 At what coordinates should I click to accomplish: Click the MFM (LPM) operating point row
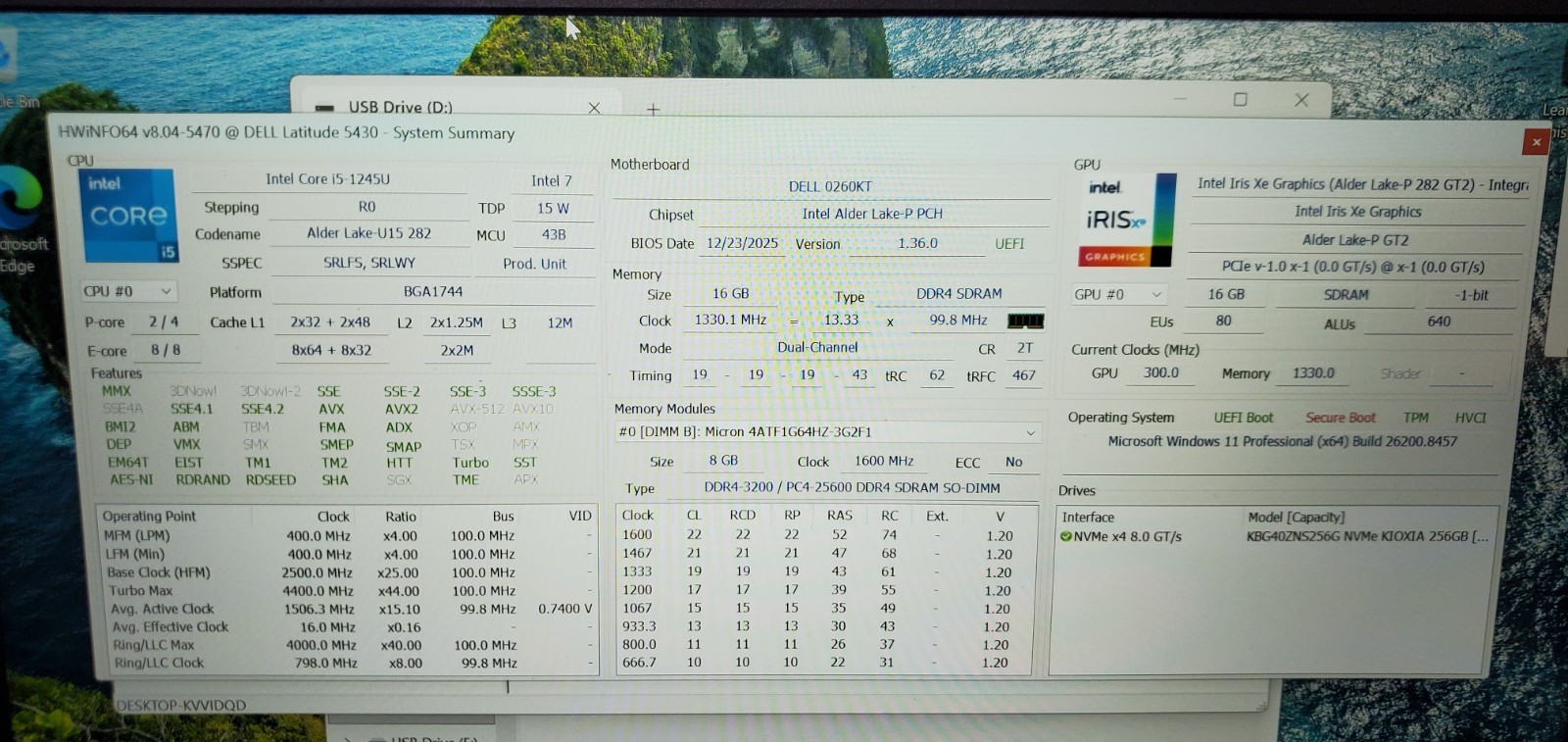click(x=349, y=536)
